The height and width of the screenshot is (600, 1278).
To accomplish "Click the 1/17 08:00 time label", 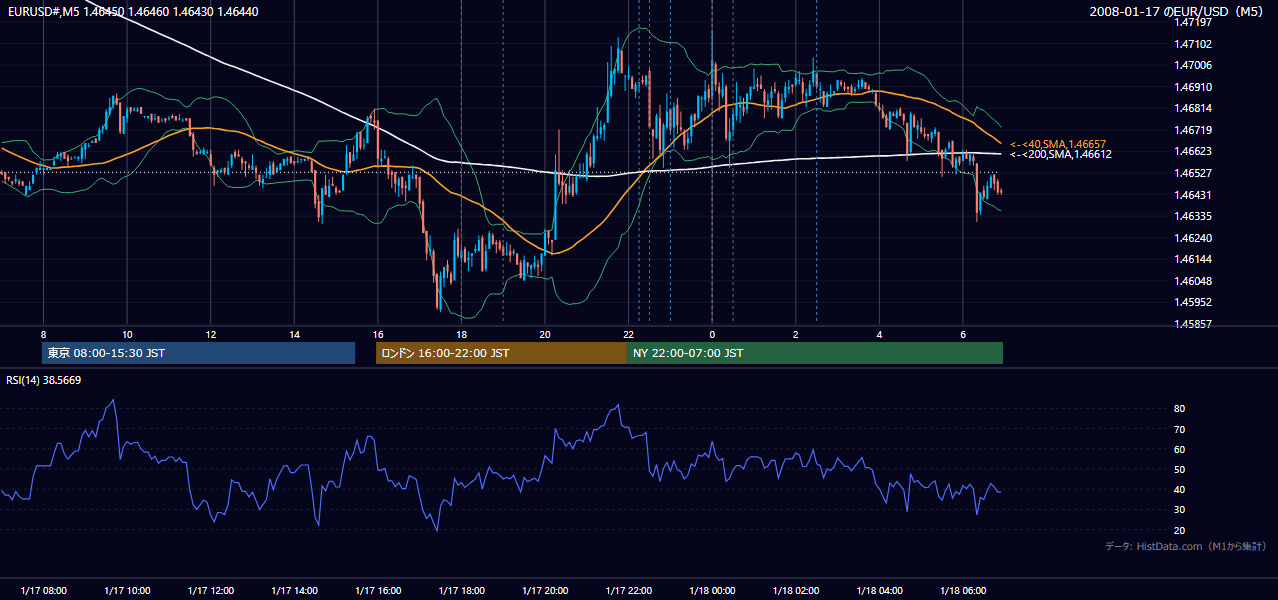I will (43, 590).
